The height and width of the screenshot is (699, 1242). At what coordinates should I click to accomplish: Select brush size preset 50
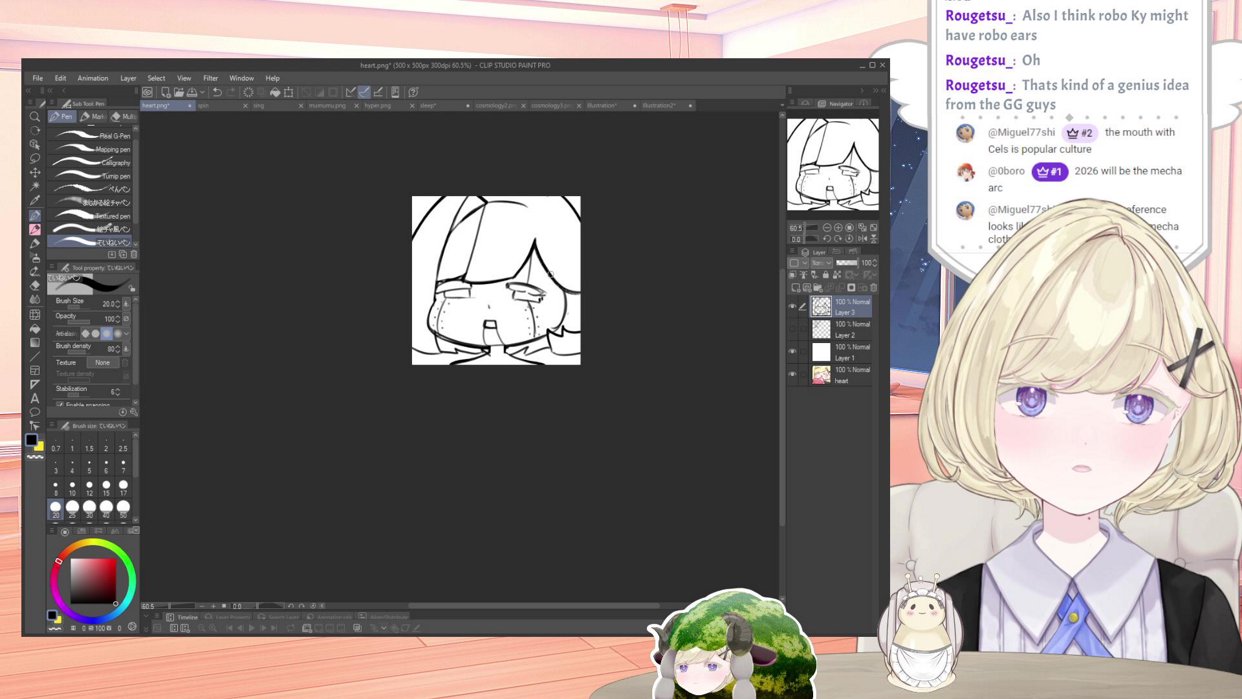(123, 509)
